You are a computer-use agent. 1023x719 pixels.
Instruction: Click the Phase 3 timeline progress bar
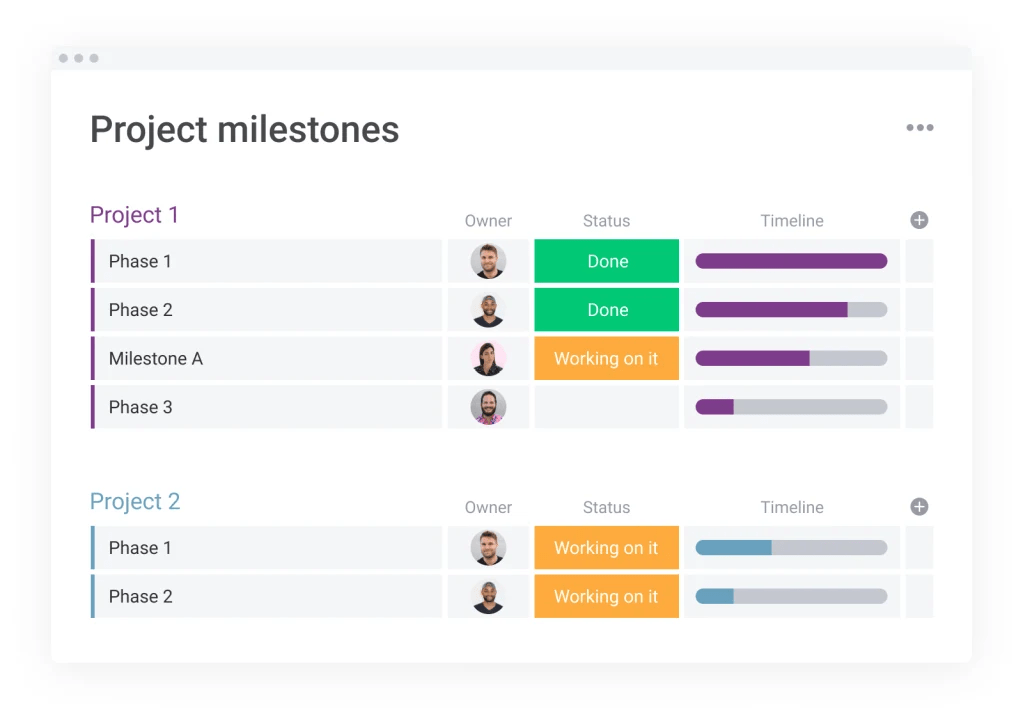click(x=791, y=407)
